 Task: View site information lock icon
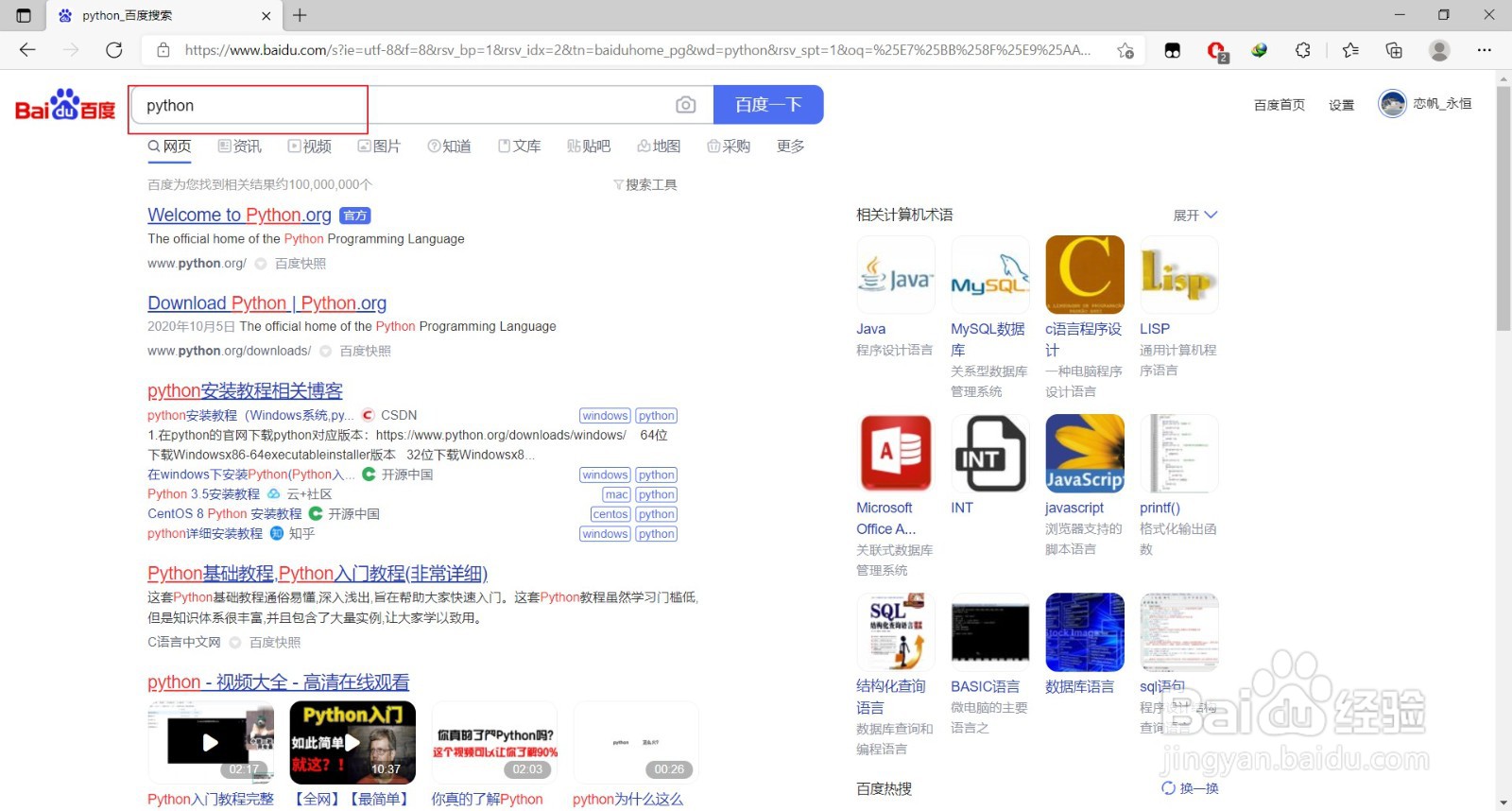(x=163, y=50)
